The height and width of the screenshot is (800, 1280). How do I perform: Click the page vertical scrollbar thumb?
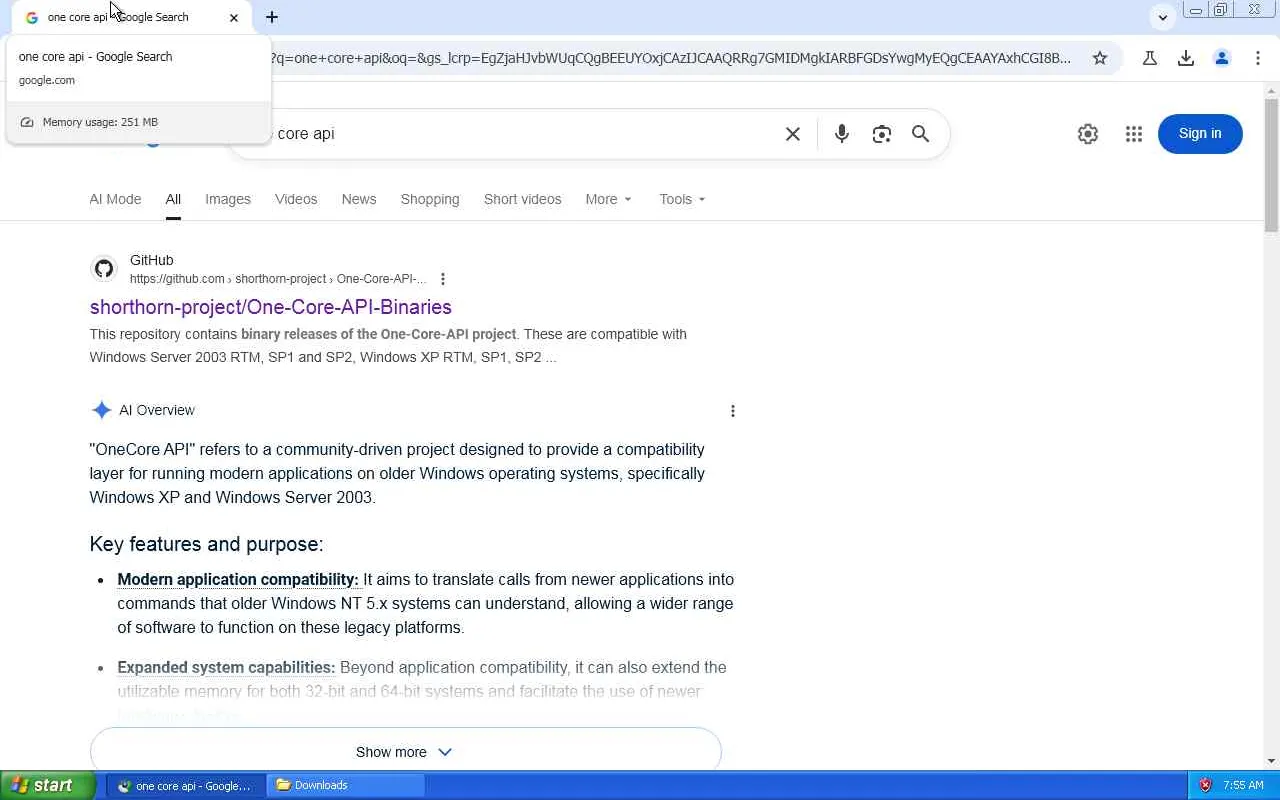coord(1272,165)
